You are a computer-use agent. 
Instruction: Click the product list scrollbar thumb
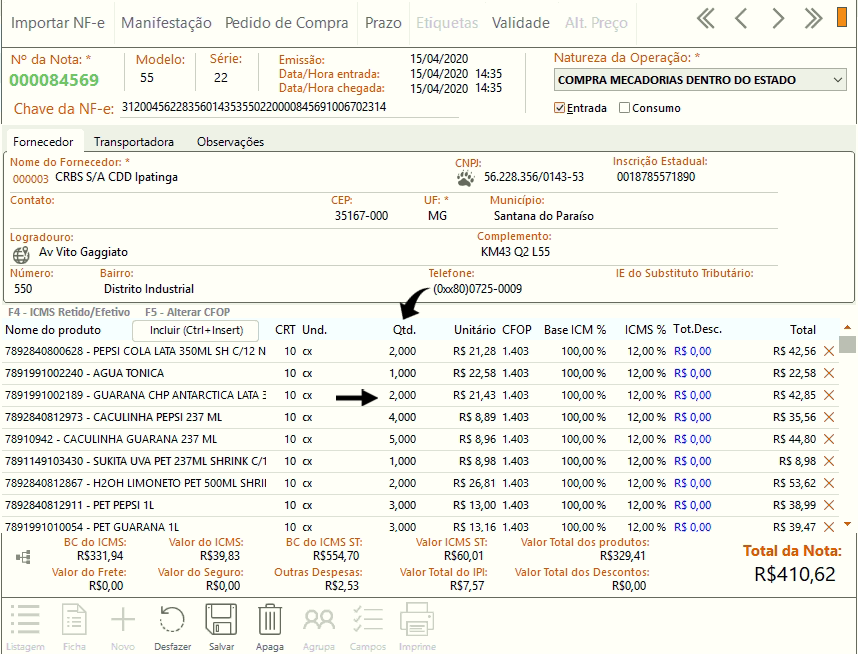[848, 344]
